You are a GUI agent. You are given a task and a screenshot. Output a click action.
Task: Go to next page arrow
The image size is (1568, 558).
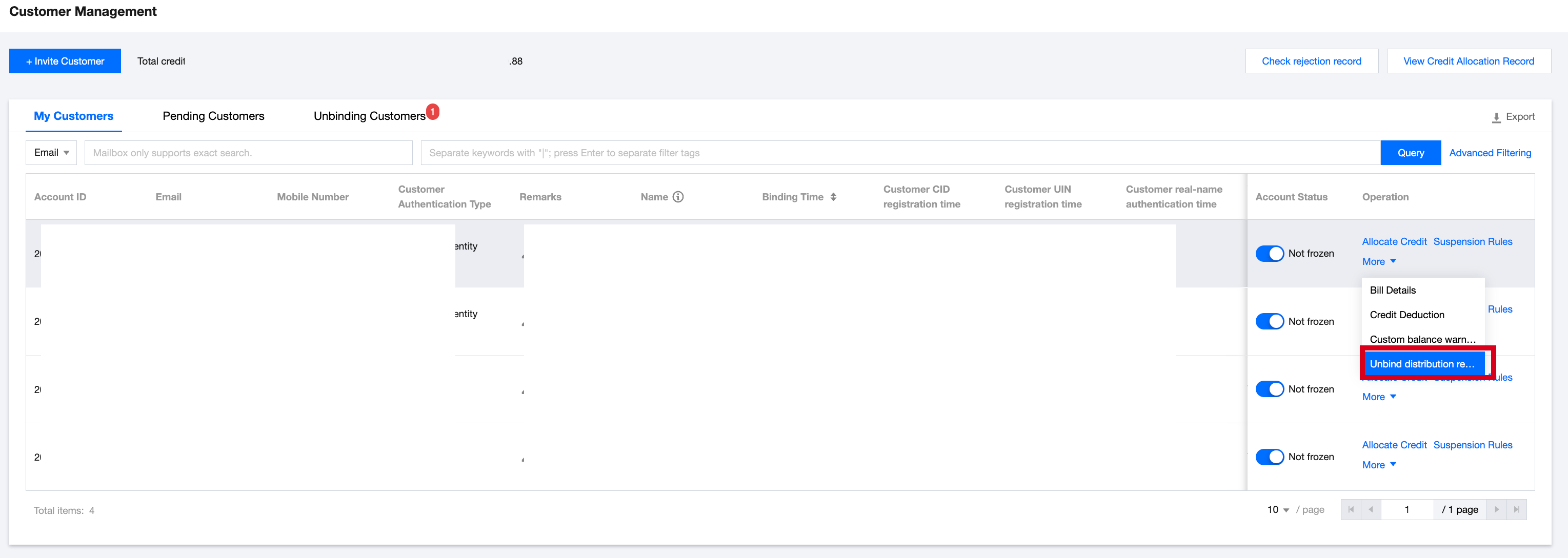pos(1496,510)
